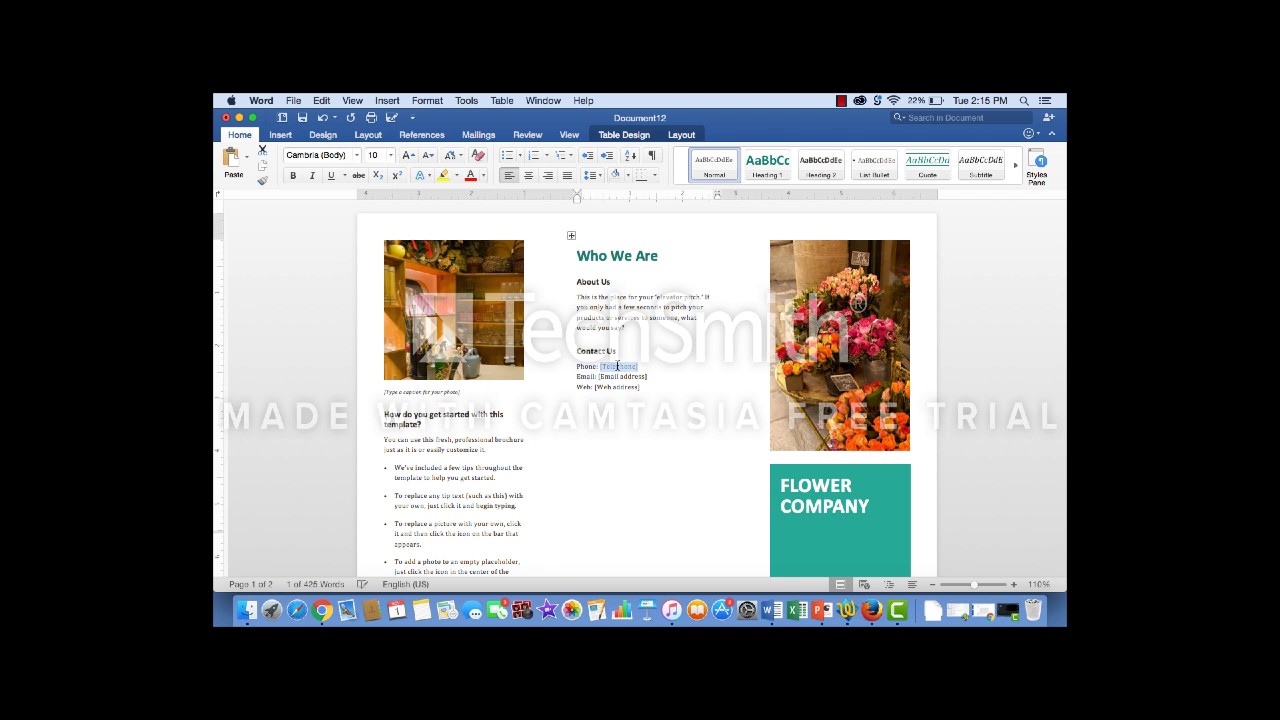Click the 1 of 425 Words counter

(x=315, y=584)
